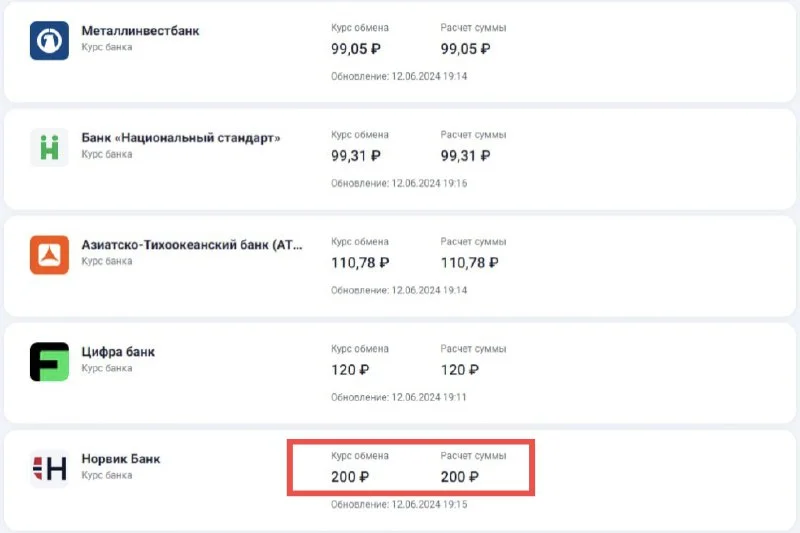
Task: Click АТБ exchange rate 110,78 ₽
Action: coord(360,263)
